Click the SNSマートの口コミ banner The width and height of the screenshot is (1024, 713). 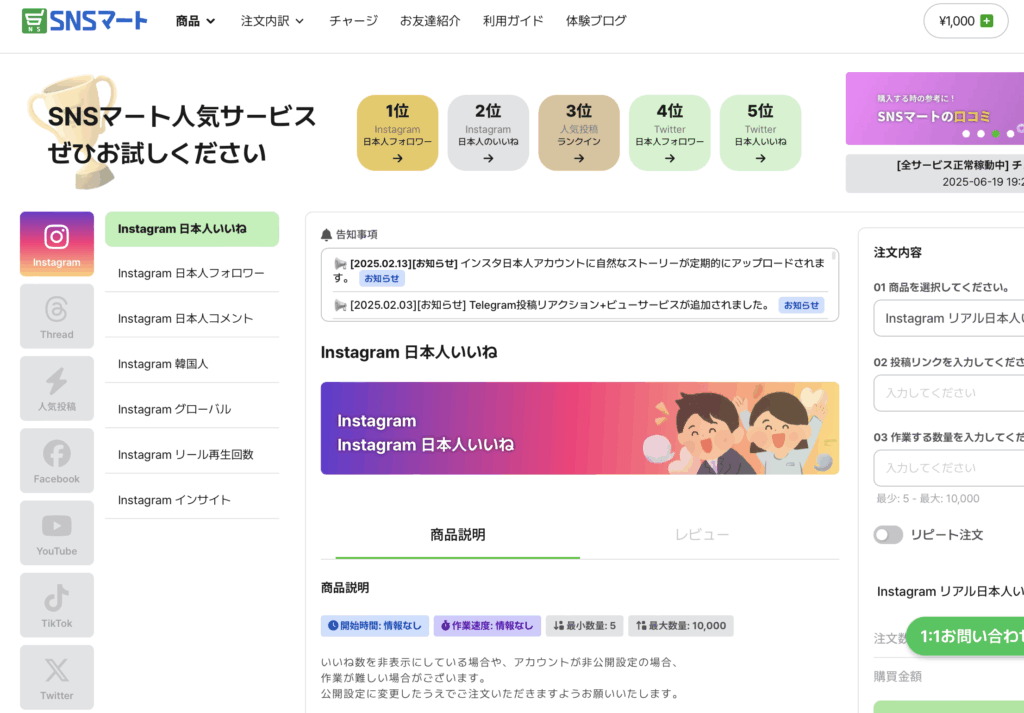pyautogui.click(x=935, y=108)
